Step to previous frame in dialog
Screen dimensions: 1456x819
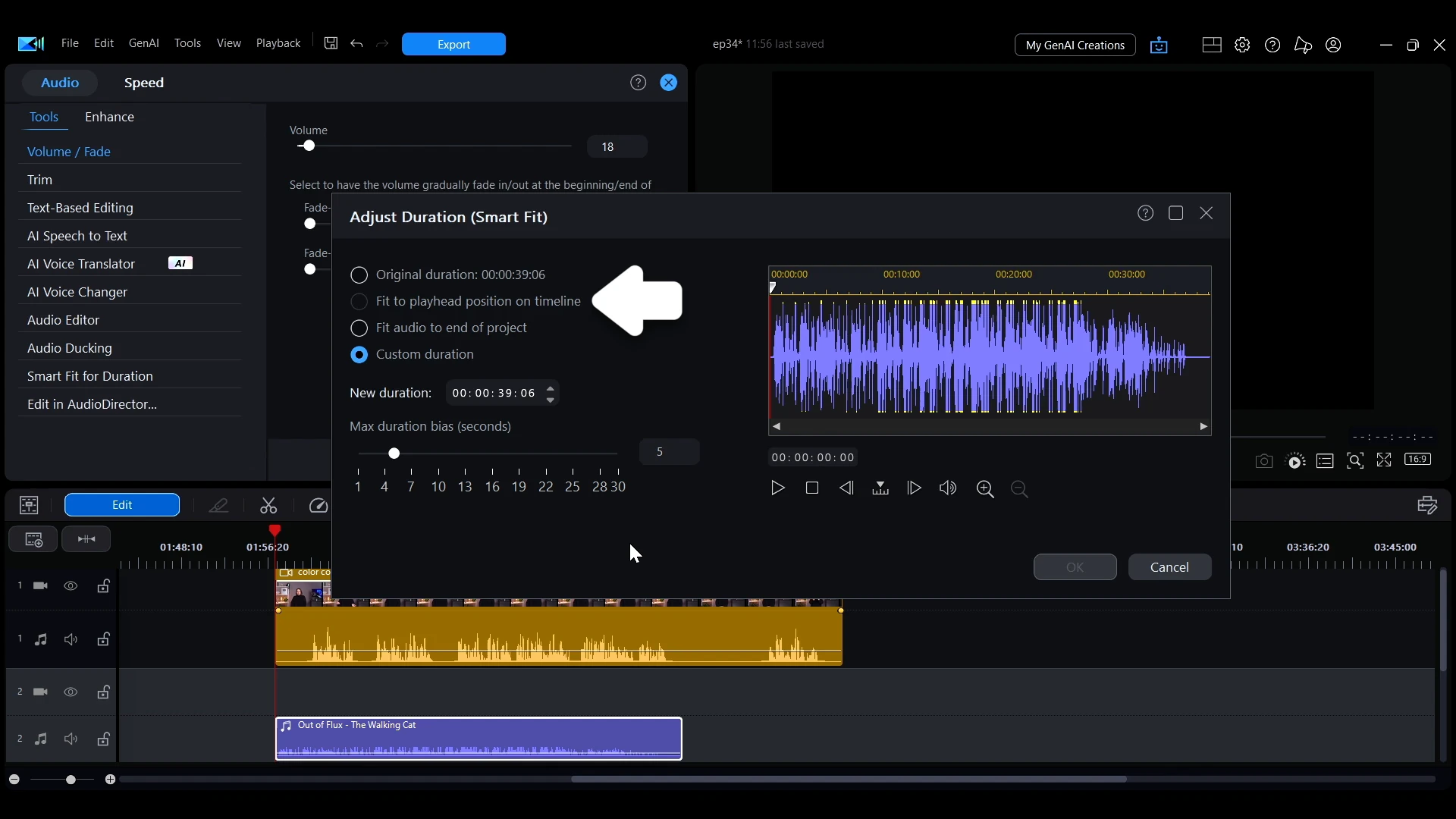[847, 488]
